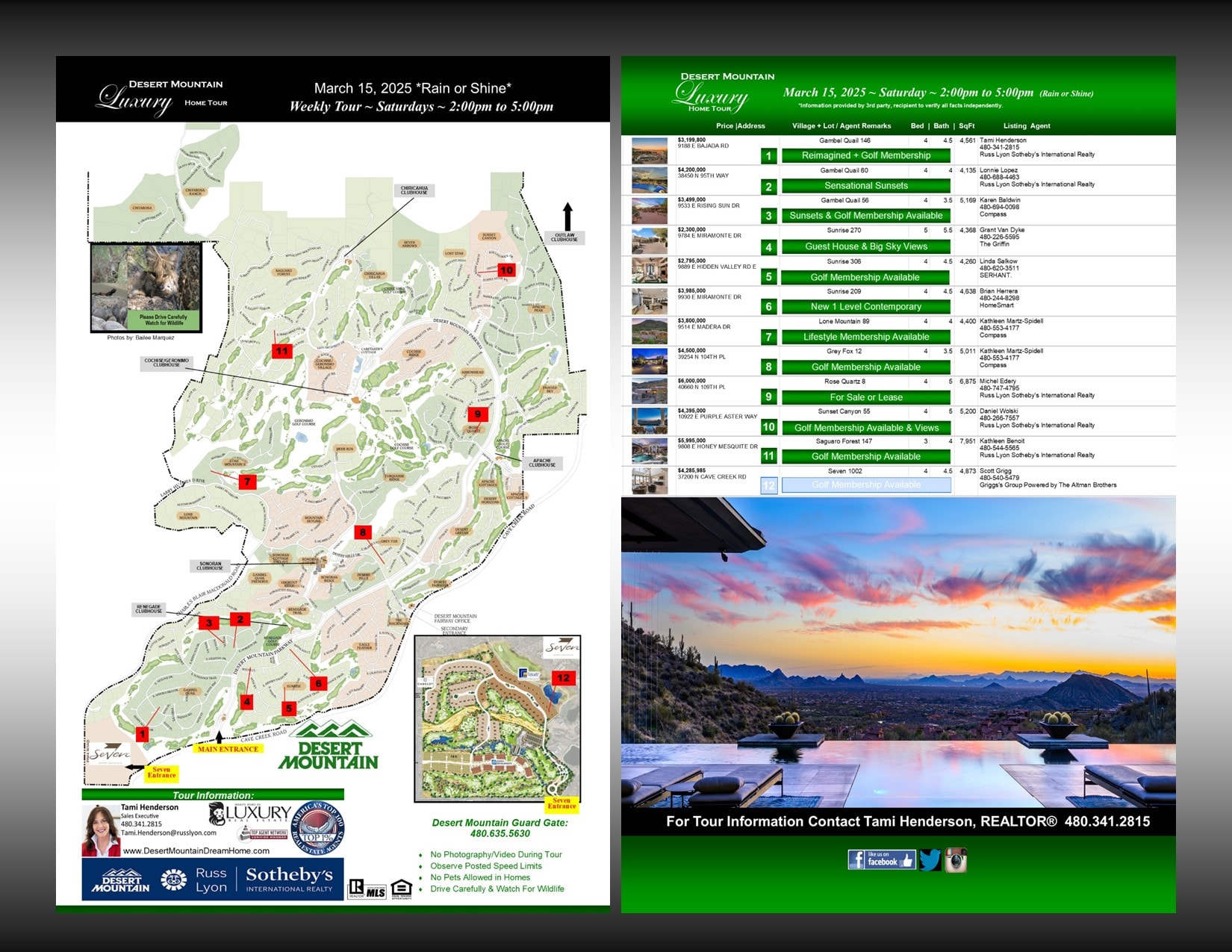Click the Equal Housing Opportunity logo
The image size is (1232, 952).
click(x=401, y=889)
